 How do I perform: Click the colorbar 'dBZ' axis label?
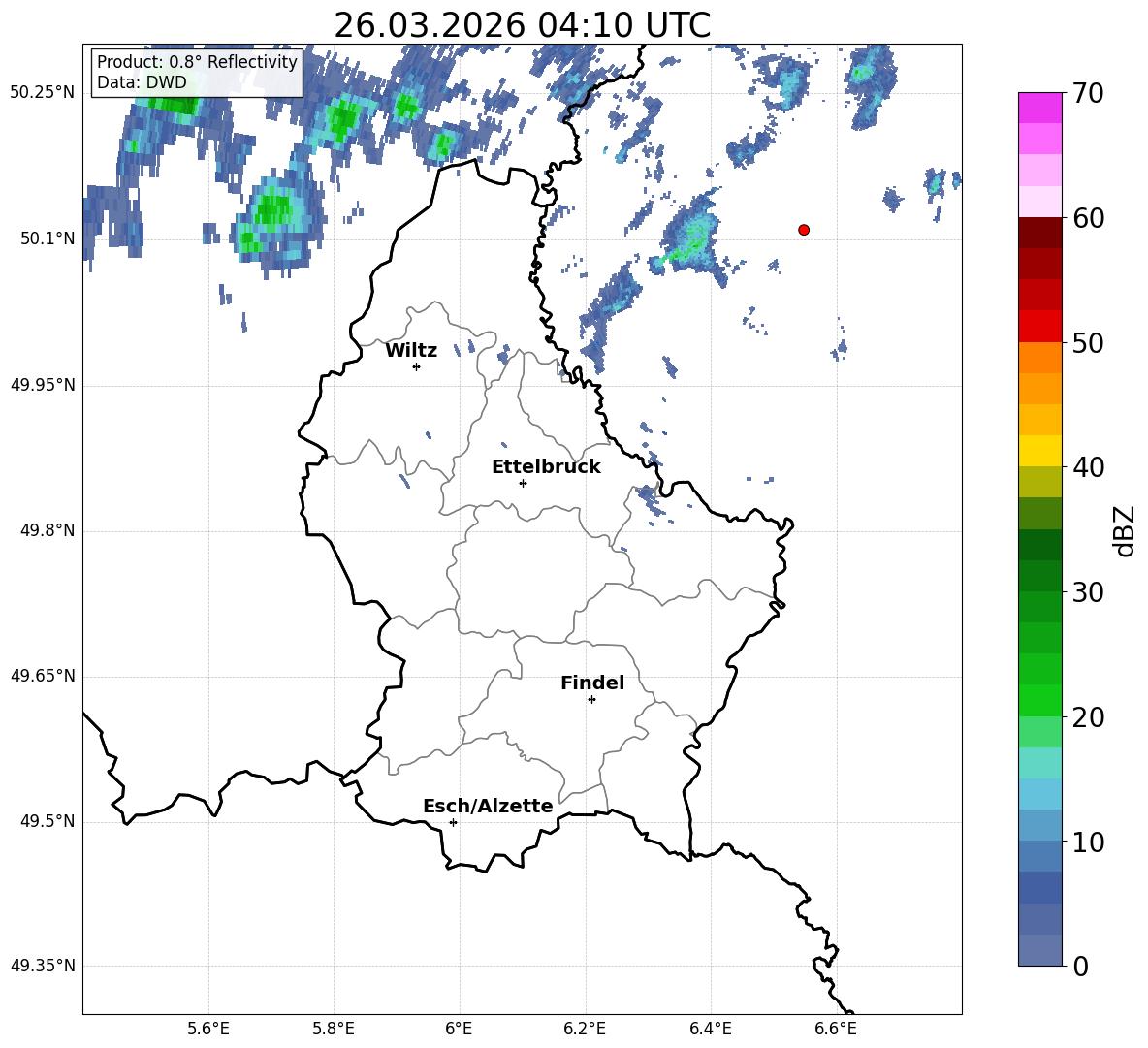tap(1125, 530)
